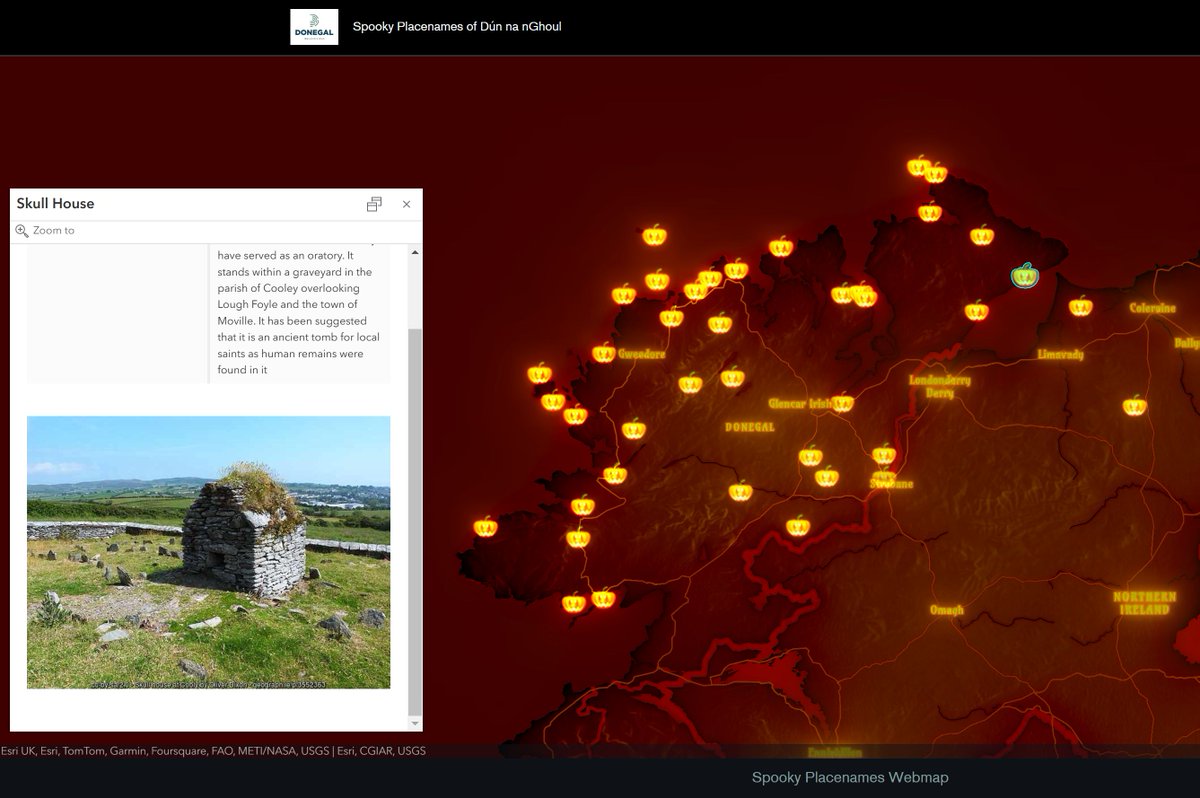Open the Skull House oratory photo
Viewport: 1200px width, 798px height.
click(x=209, y=552)
